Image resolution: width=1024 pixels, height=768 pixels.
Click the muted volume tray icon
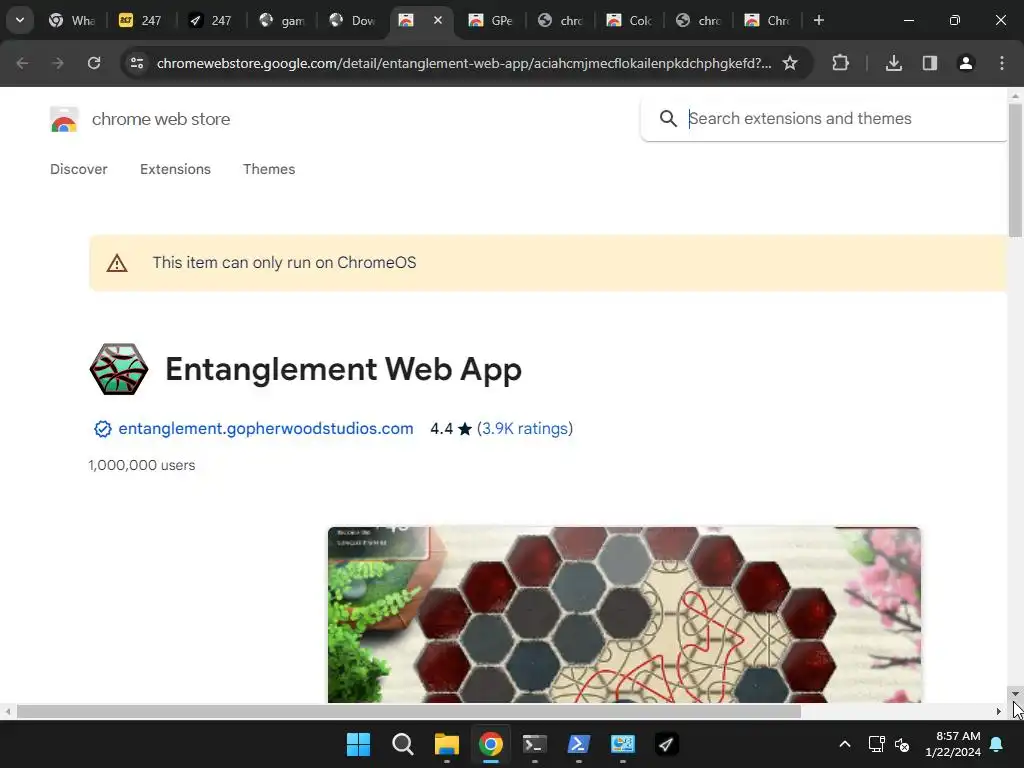point(902,744)
